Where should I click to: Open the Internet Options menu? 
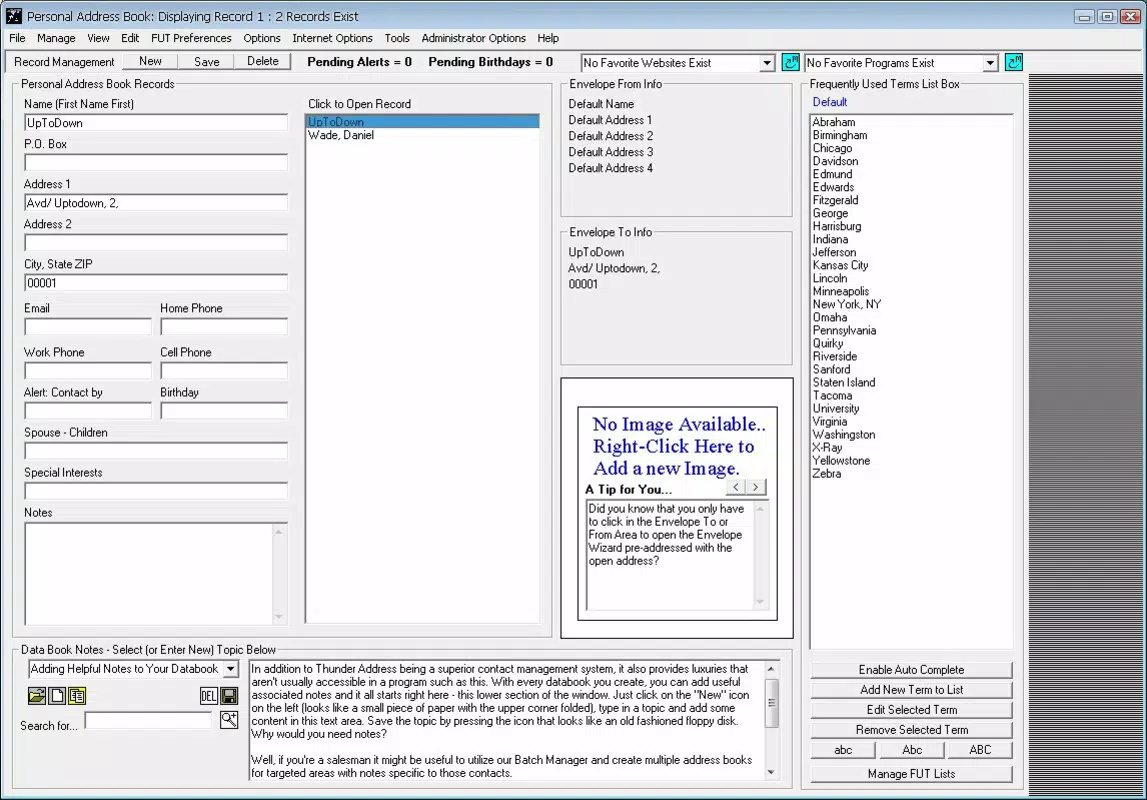[332, 38]
